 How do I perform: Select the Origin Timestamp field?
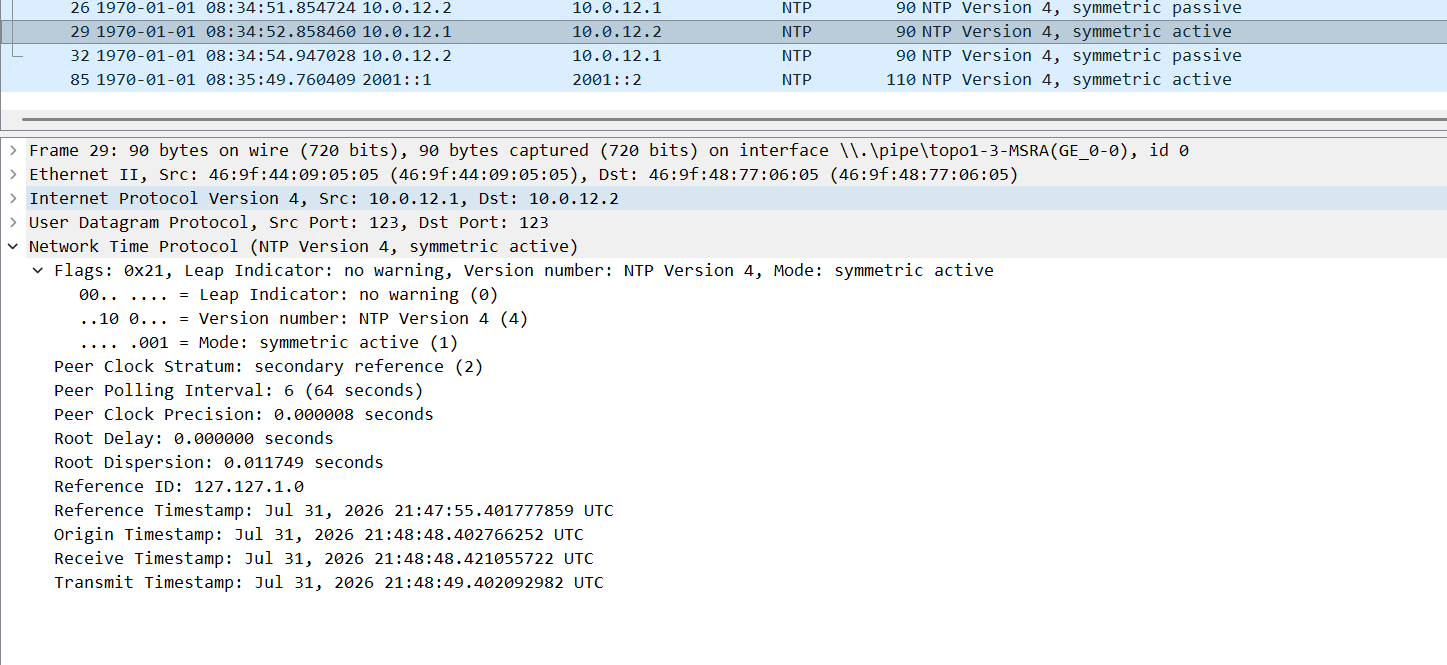pos(318,535)
